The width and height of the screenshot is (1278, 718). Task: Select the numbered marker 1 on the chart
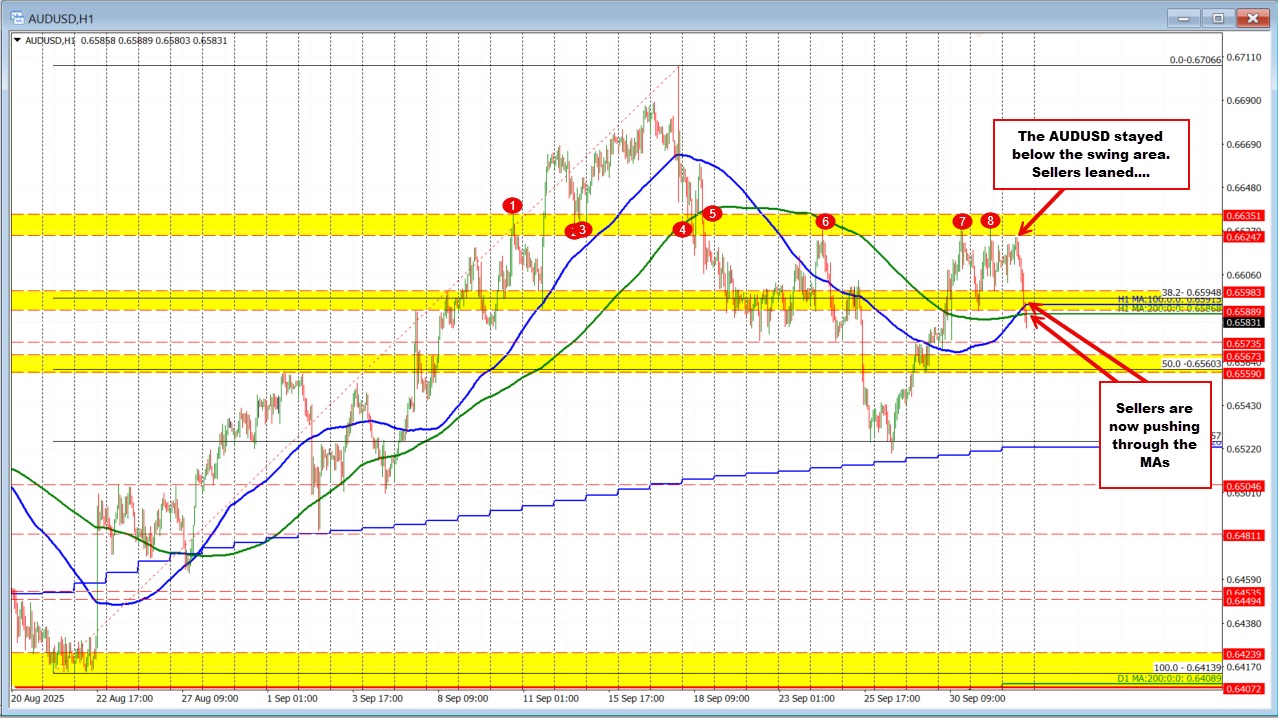pos(512,205)
